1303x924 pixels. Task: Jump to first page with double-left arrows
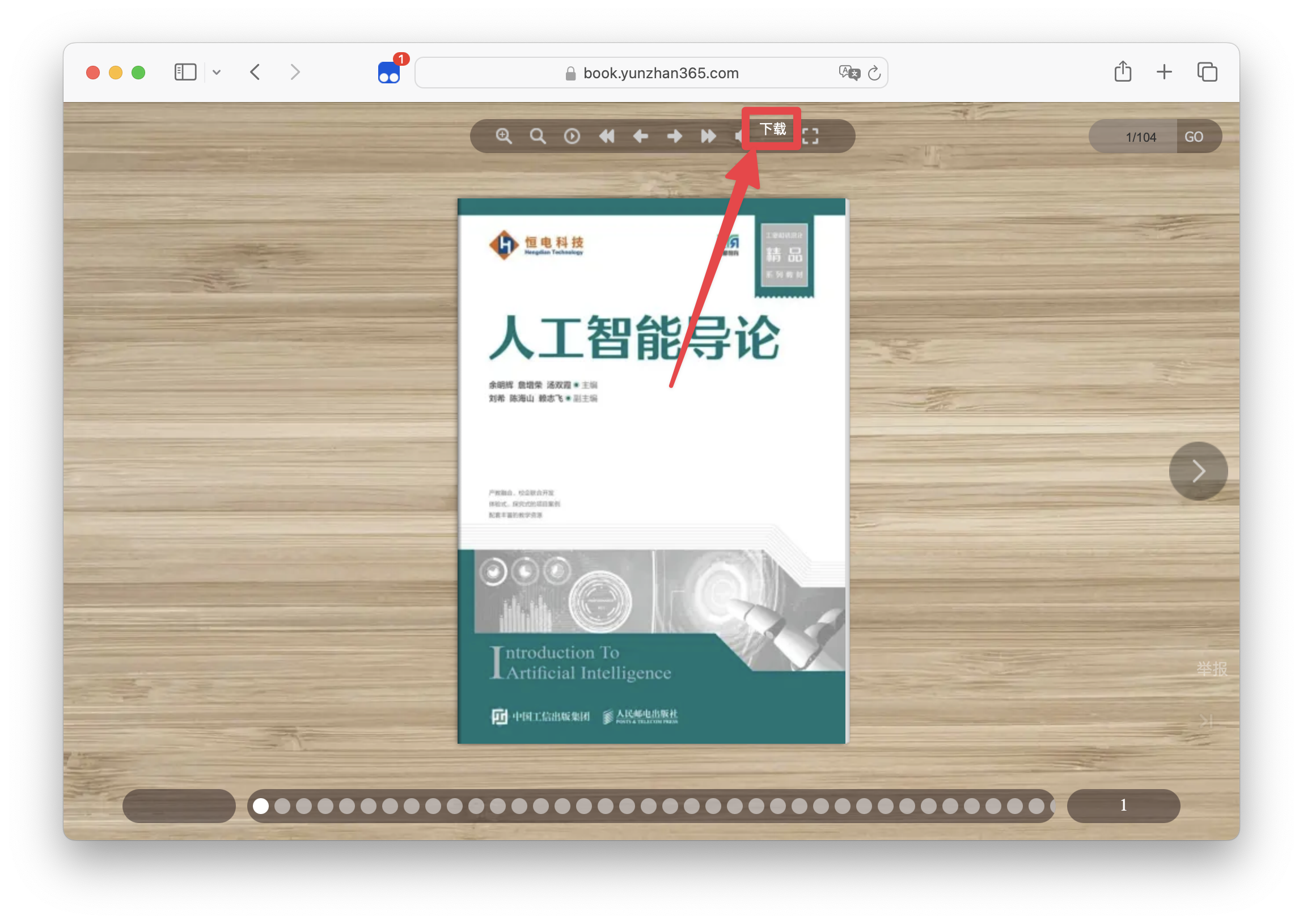pyautogui.click(x=607, y=136)
